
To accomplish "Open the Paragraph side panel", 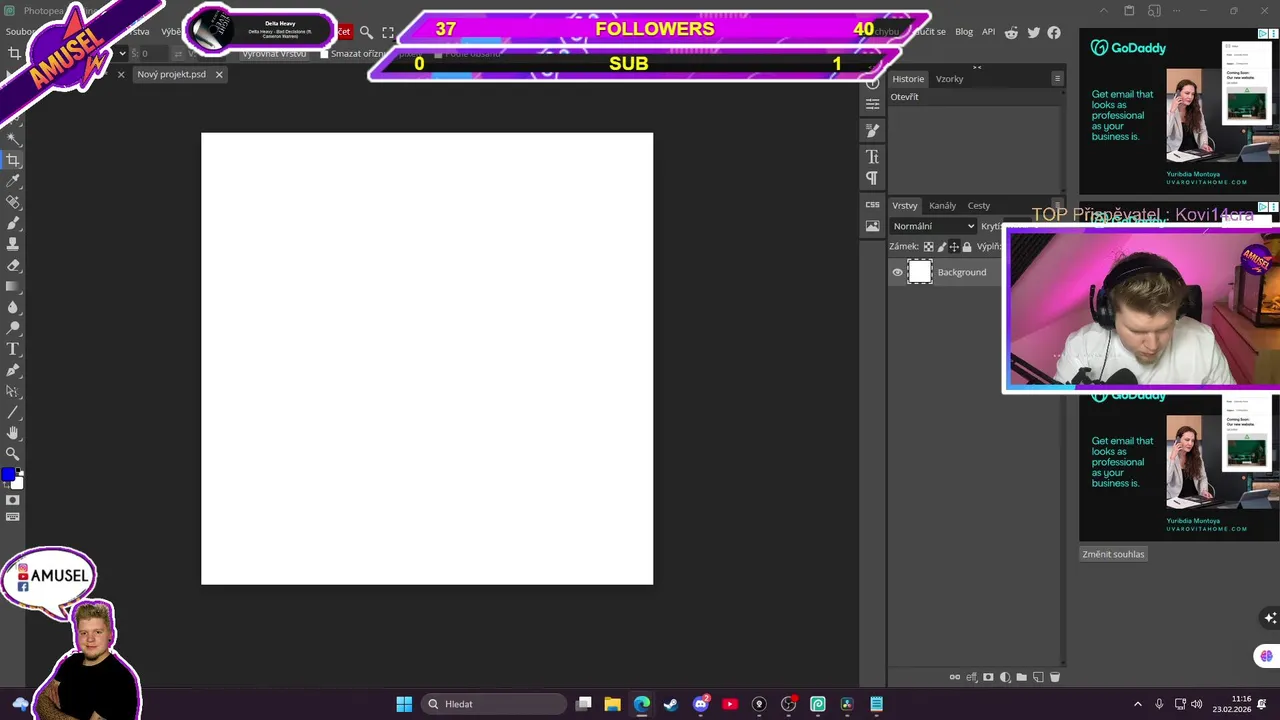I will 873,179.
